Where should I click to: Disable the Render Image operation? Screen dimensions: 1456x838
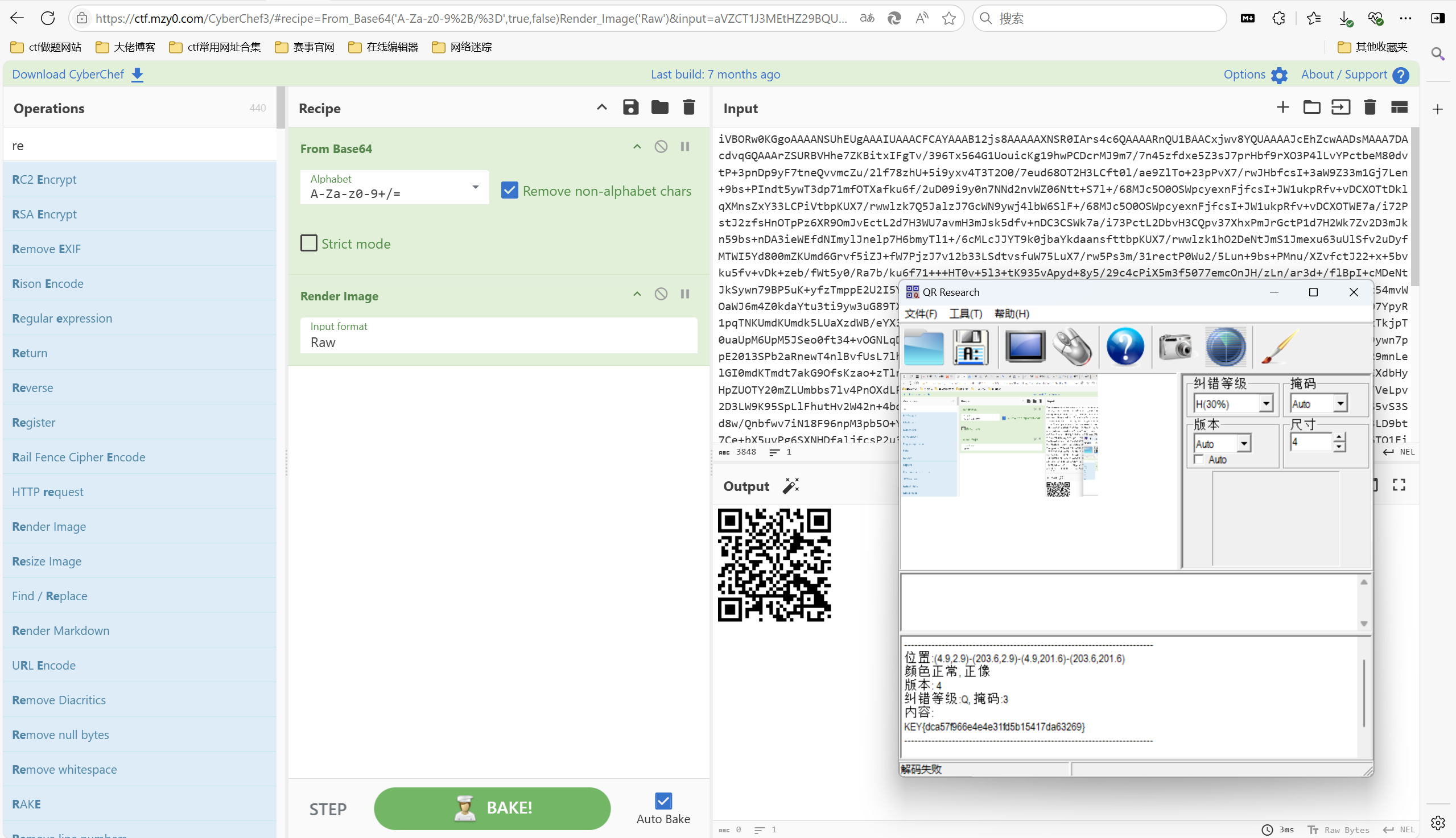point(661,294)
